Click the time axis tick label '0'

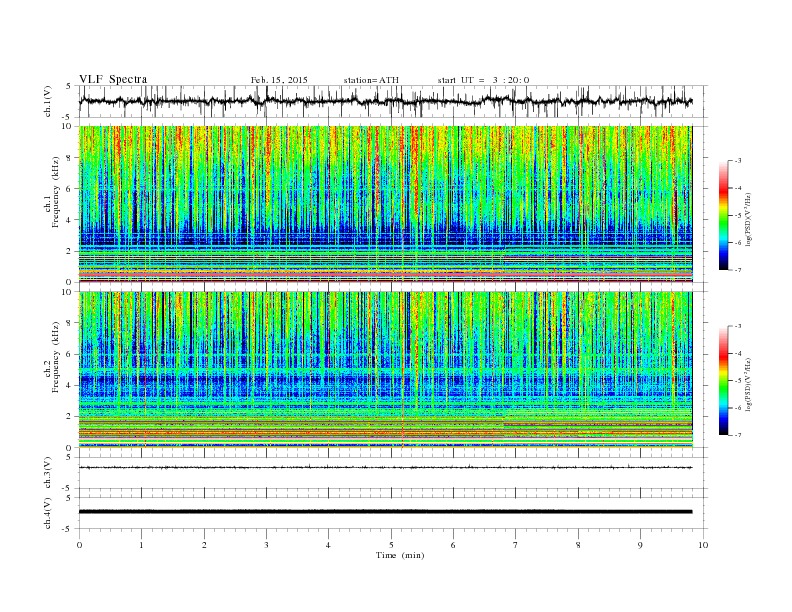pos(79,545)
